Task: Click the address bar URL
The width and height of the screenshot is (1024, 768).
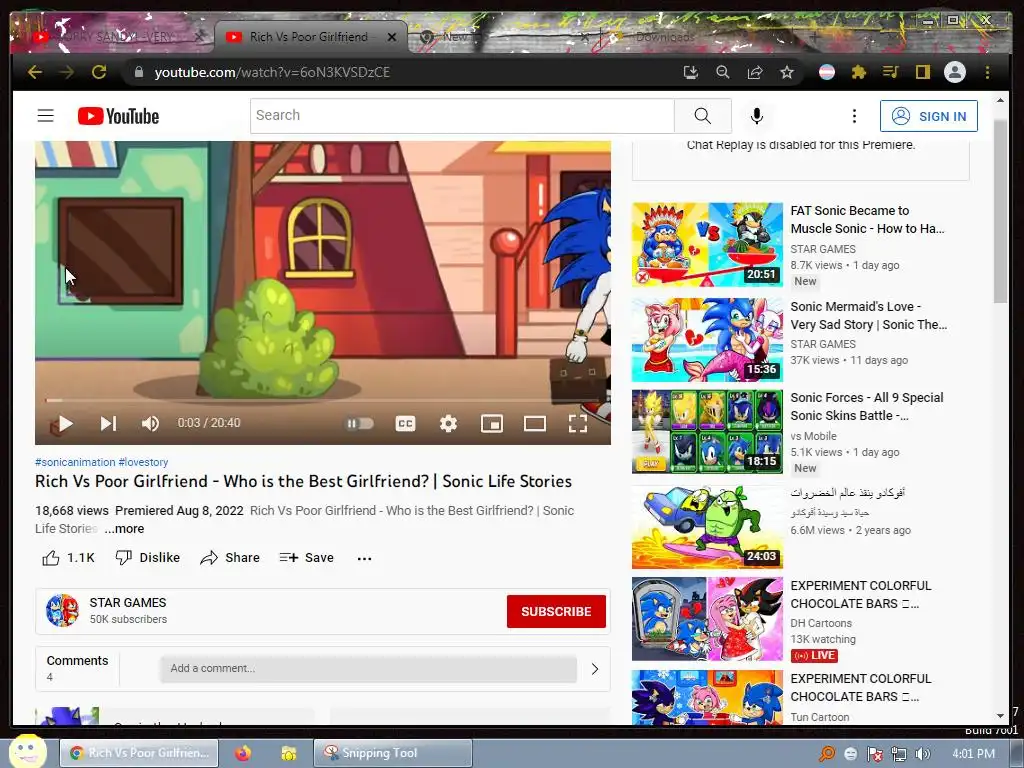Action: (x=272, y=72)
